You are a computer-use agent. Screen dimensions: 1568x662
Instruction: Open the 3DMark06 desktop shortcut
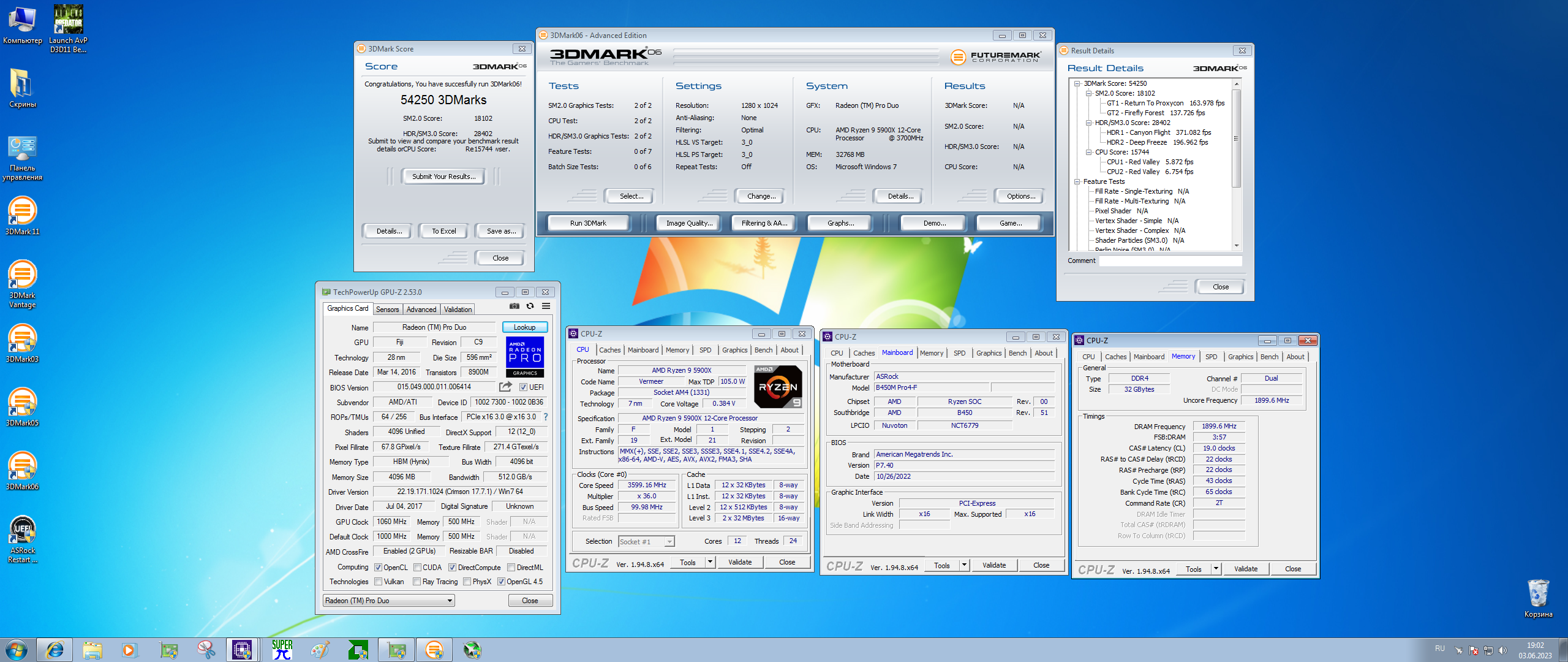click(x=23, y=471)
